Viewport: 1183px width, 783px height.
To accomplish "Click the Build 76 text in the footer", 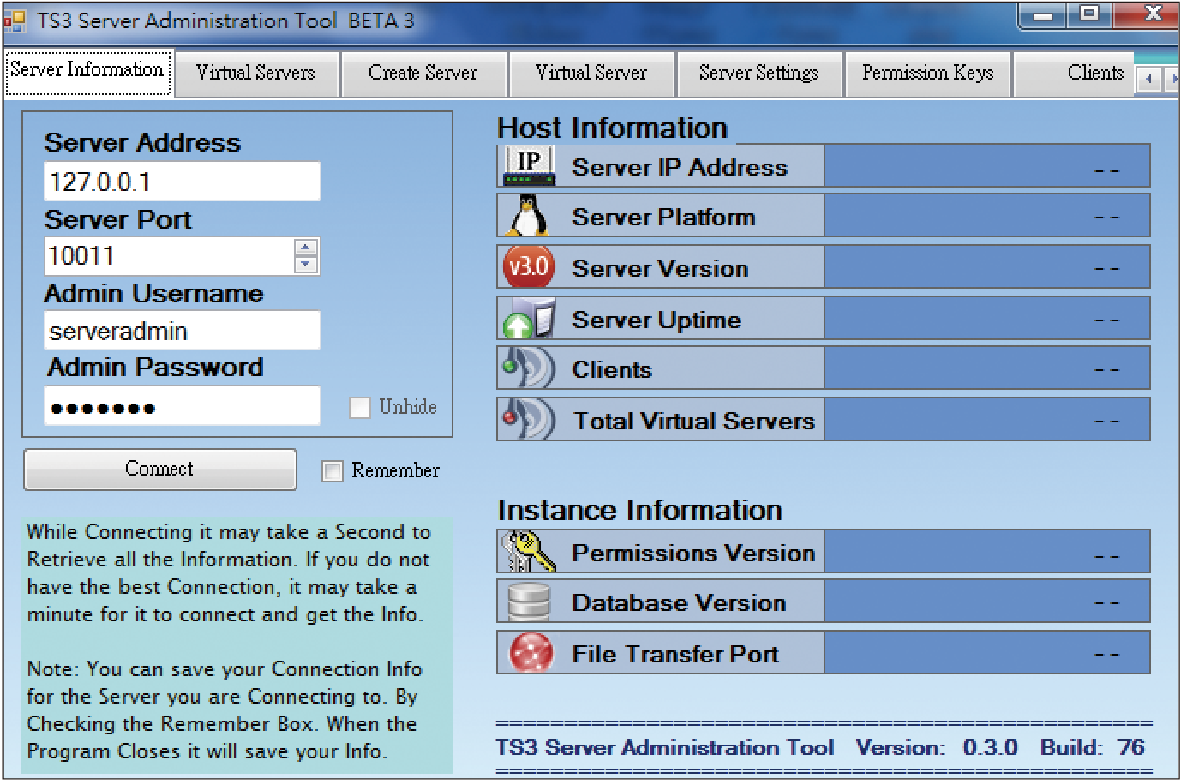I will 1092,747.
